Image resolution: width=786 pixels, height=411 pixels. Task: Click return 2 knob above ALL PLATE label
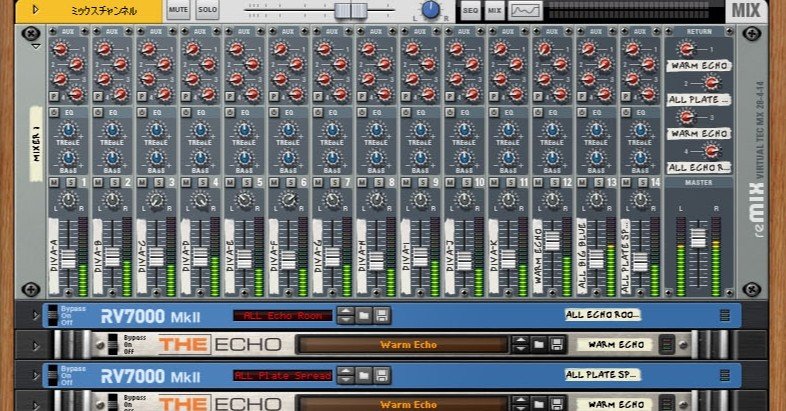(x=711, y=83)
